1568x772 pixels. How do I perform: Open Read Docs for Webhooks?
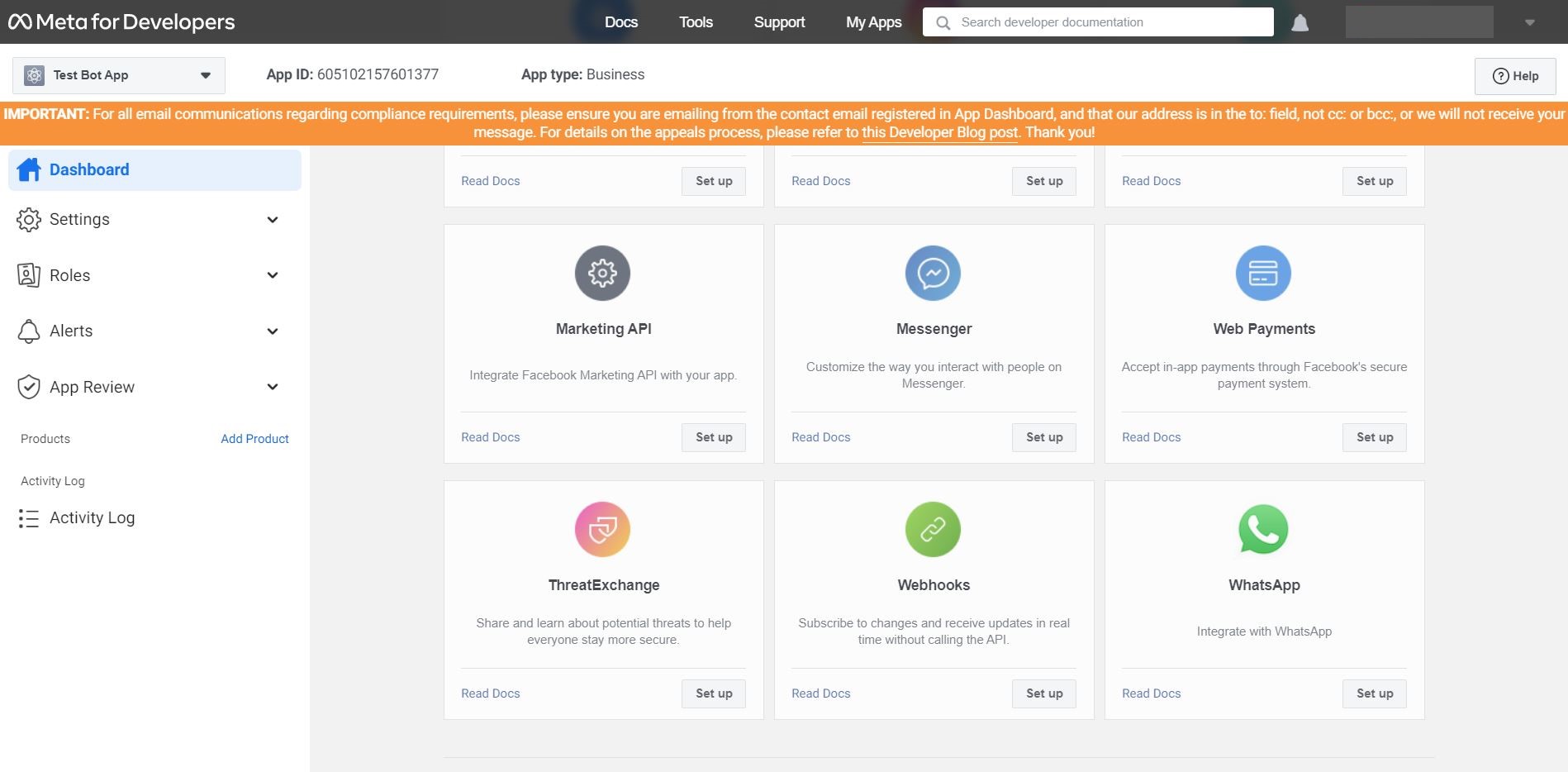tap(821, 693)
